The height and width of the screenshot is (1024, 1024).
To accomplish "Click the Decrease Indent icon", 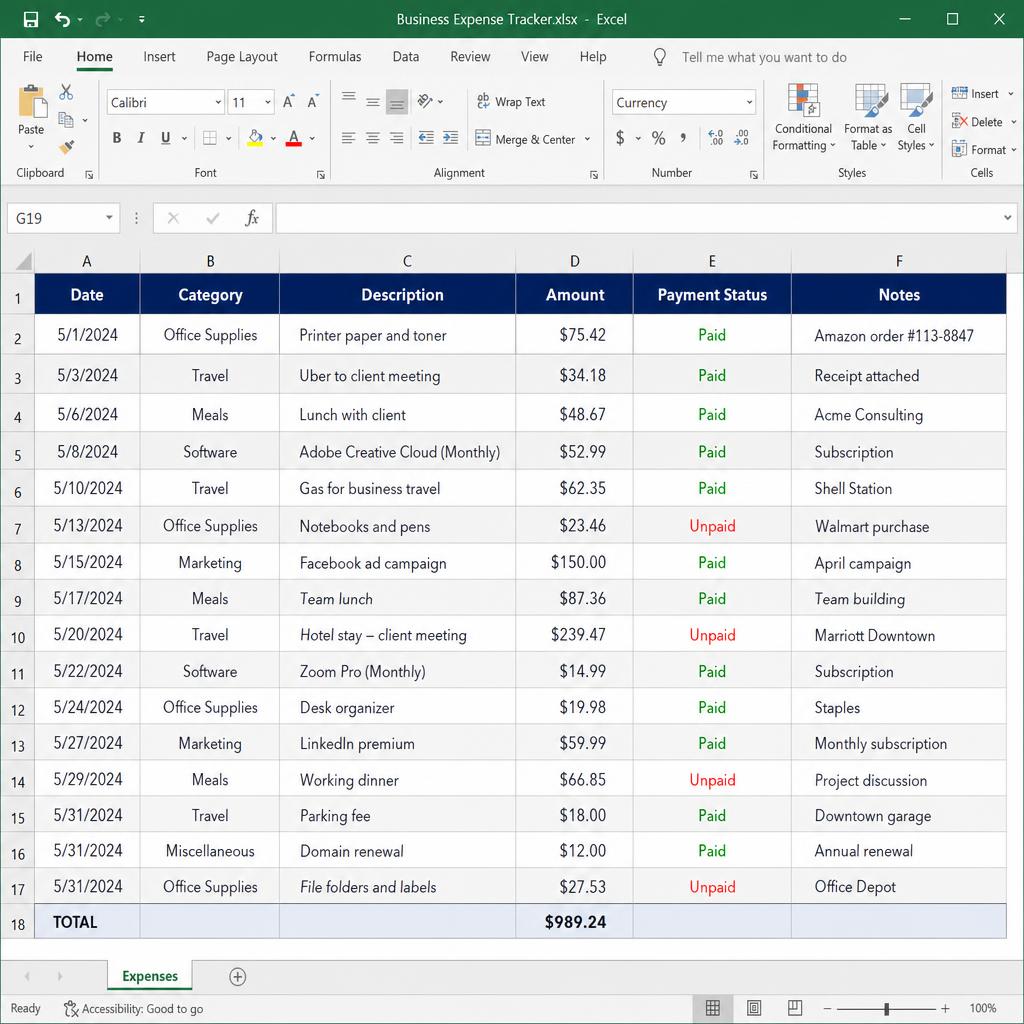I will click(426, 138).
